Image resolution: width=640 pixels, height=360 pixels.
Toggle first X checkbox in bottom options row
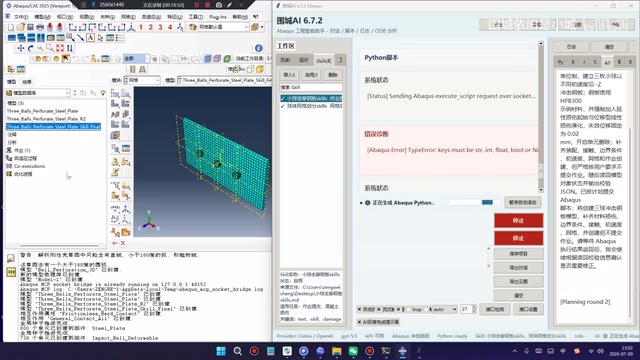point(360,309)
